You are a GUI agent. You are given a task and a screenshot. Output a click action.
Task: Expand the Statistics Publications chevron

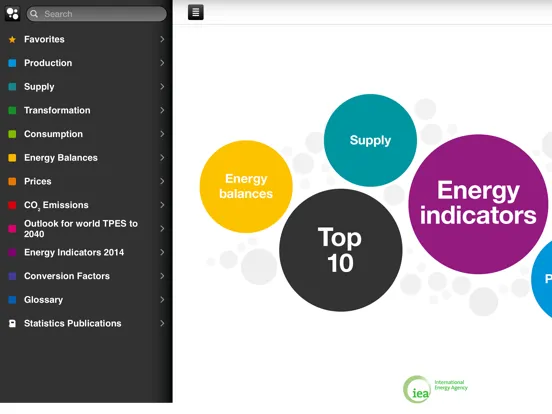(x=162, y=324)
